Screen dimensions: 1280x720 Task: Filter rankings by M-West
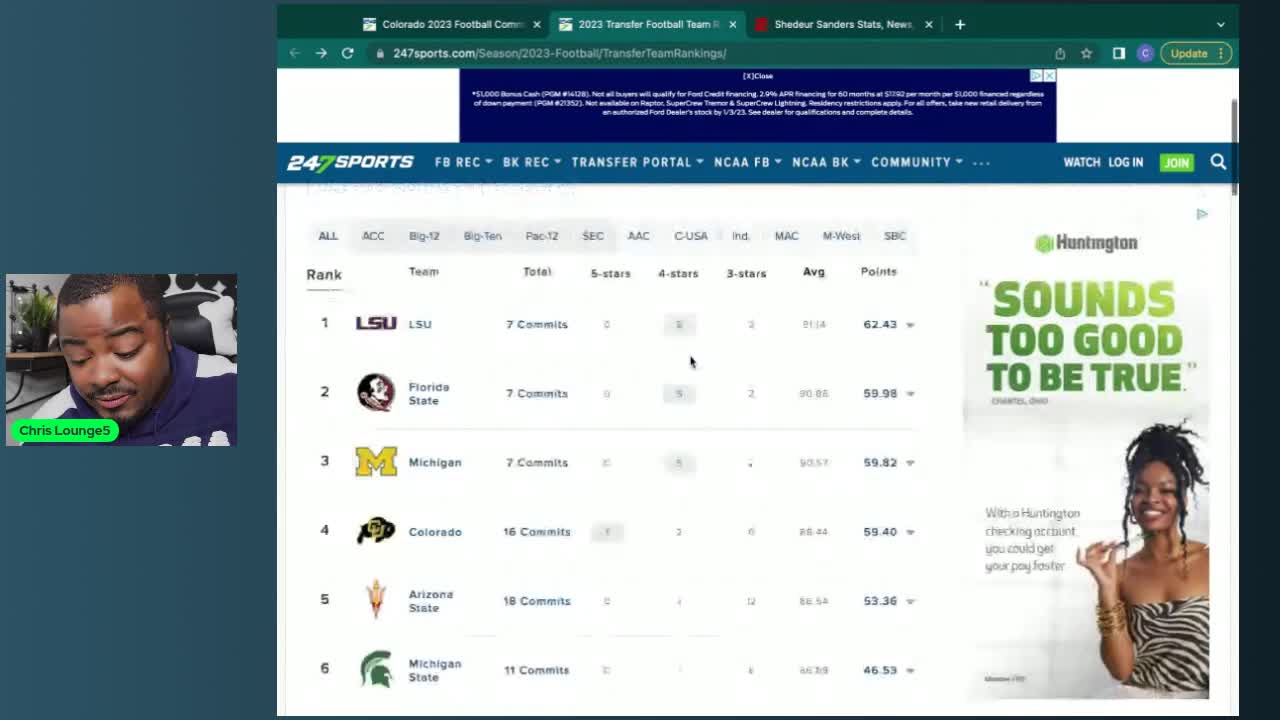click(841, 236)
